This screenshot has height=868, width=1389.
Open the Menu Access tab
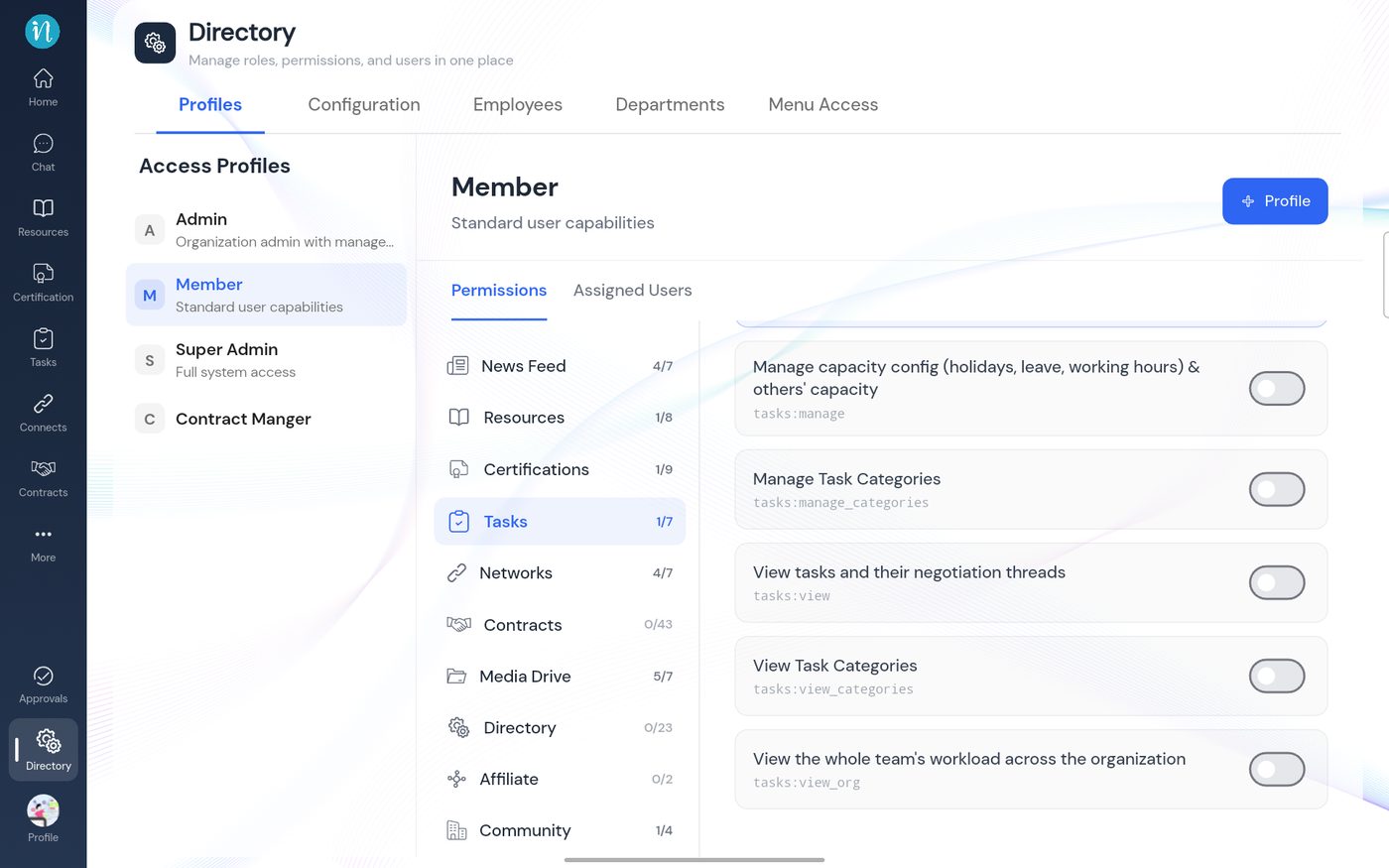tap(822, 104)
